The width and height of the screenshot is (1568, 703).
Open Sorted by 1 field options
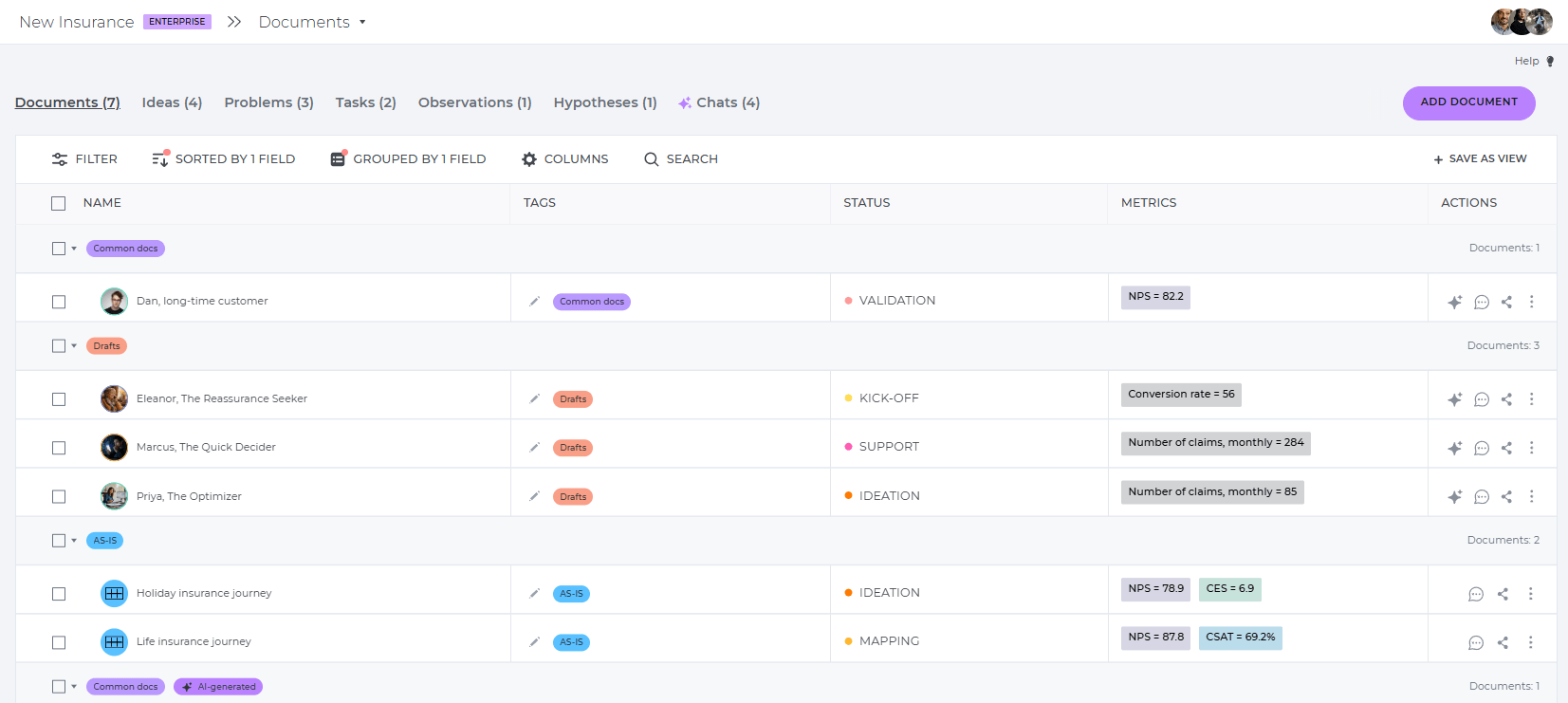[223, 159]
